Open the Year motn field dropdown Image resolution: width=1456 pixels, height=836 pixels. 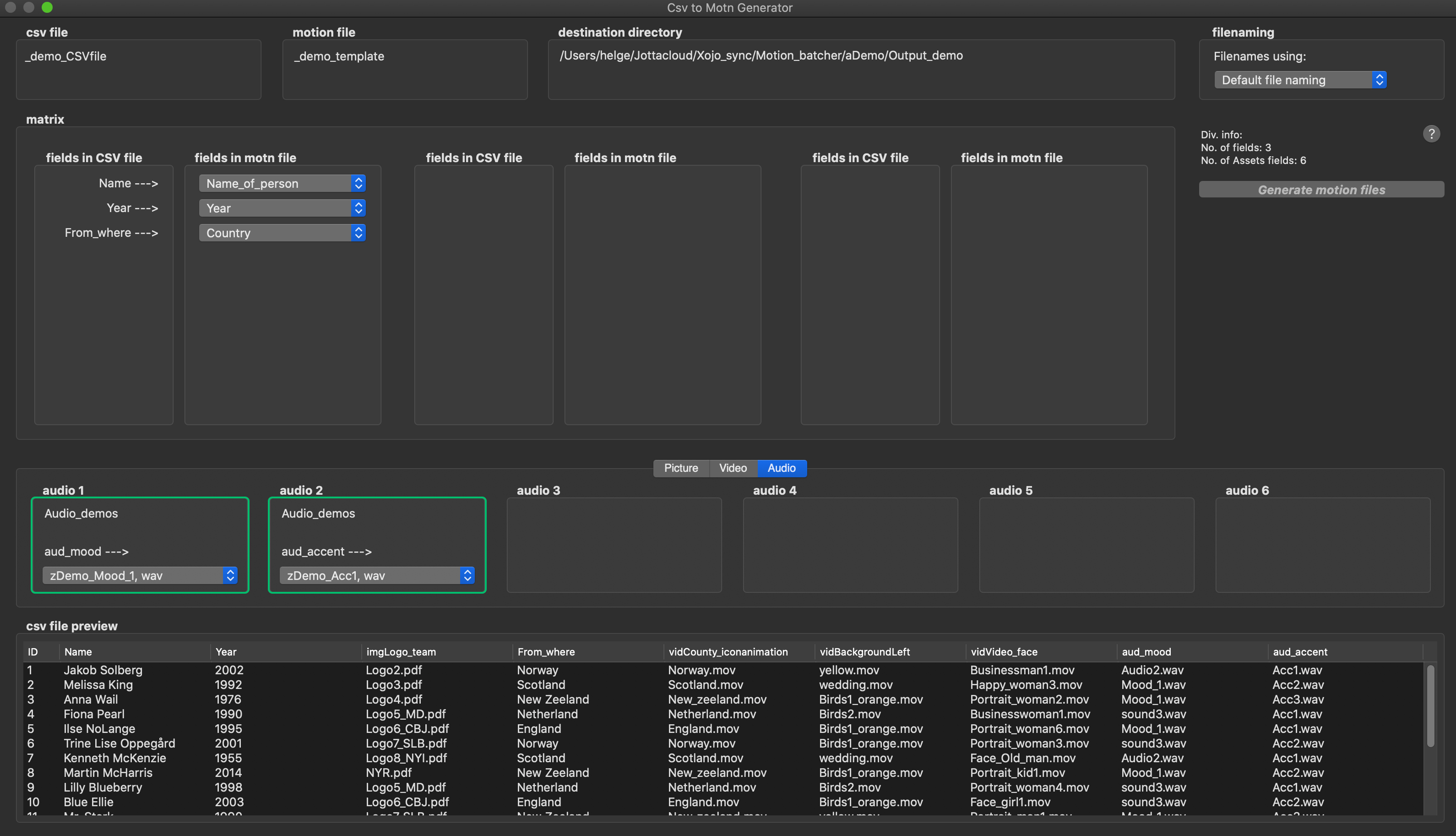tap(283, 208)
